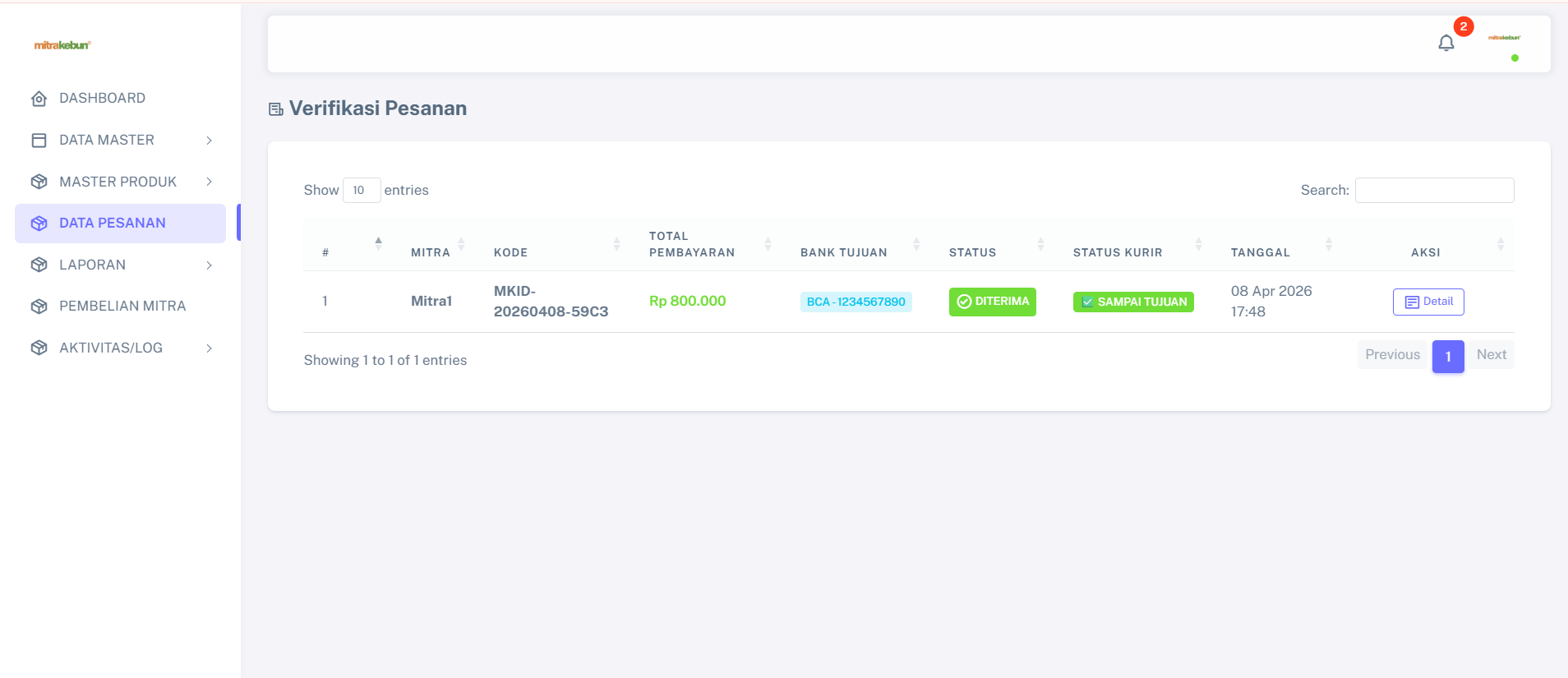Expand the Master Produk submenu chevron
The width and height of the screenshot is (1568, 678).
pyautogui.click(x=210, y=182)
